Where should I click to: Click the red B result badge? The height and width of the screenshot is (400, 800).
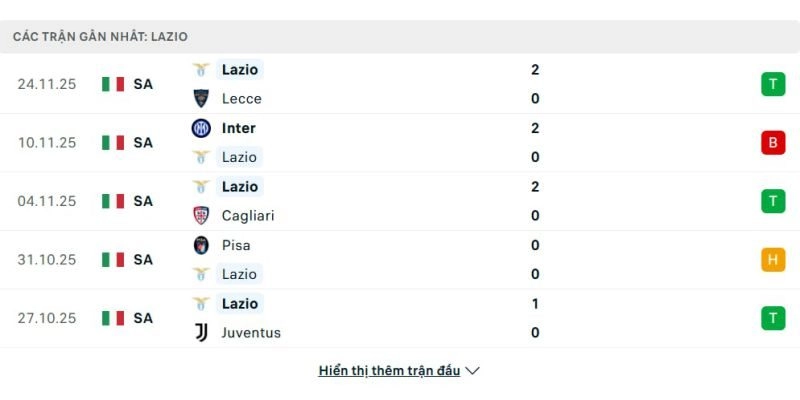772,142
